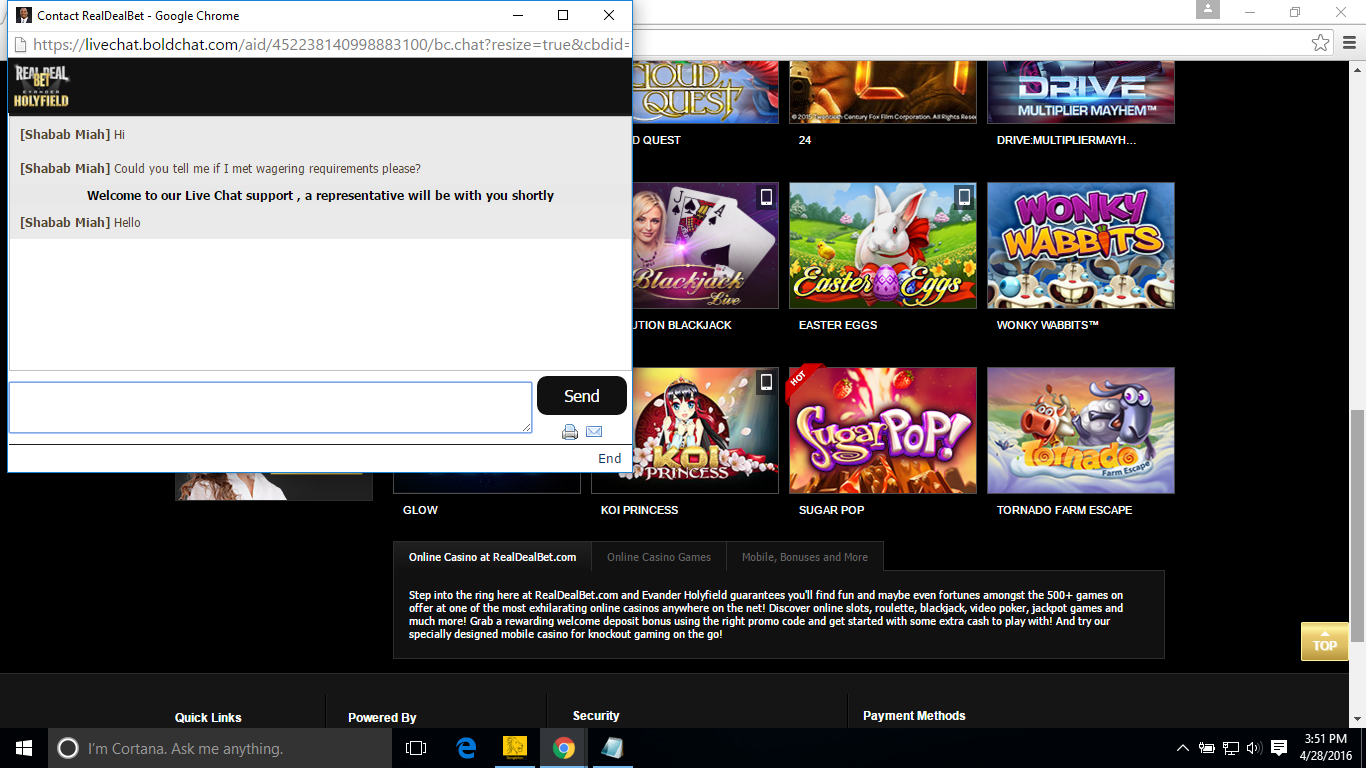Open the yellow lion app in the taskbar
Screen dimensions: 1366x768
coord(515,748)
